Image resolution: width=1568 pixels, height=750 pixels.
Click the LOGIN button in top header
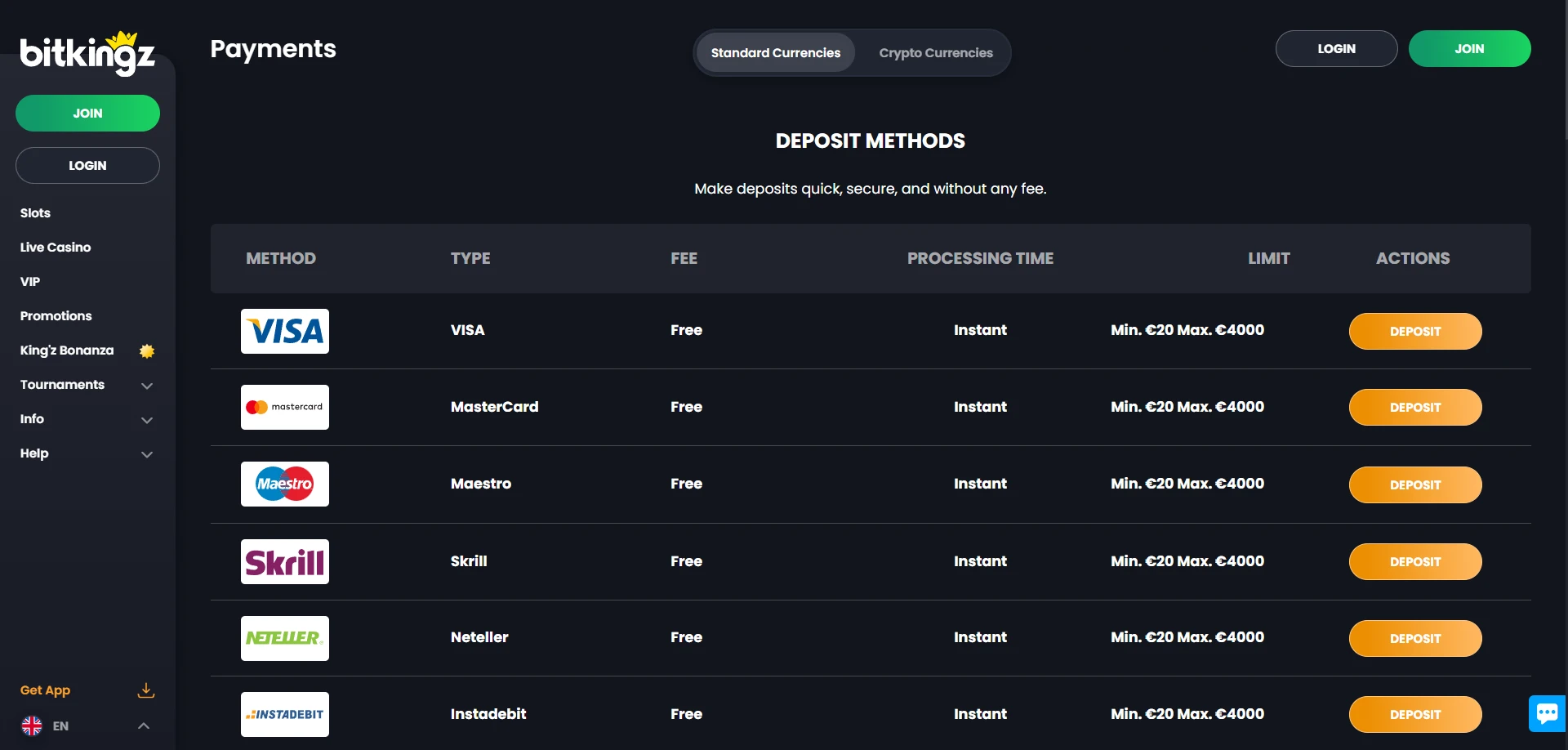click(1336, 48)
